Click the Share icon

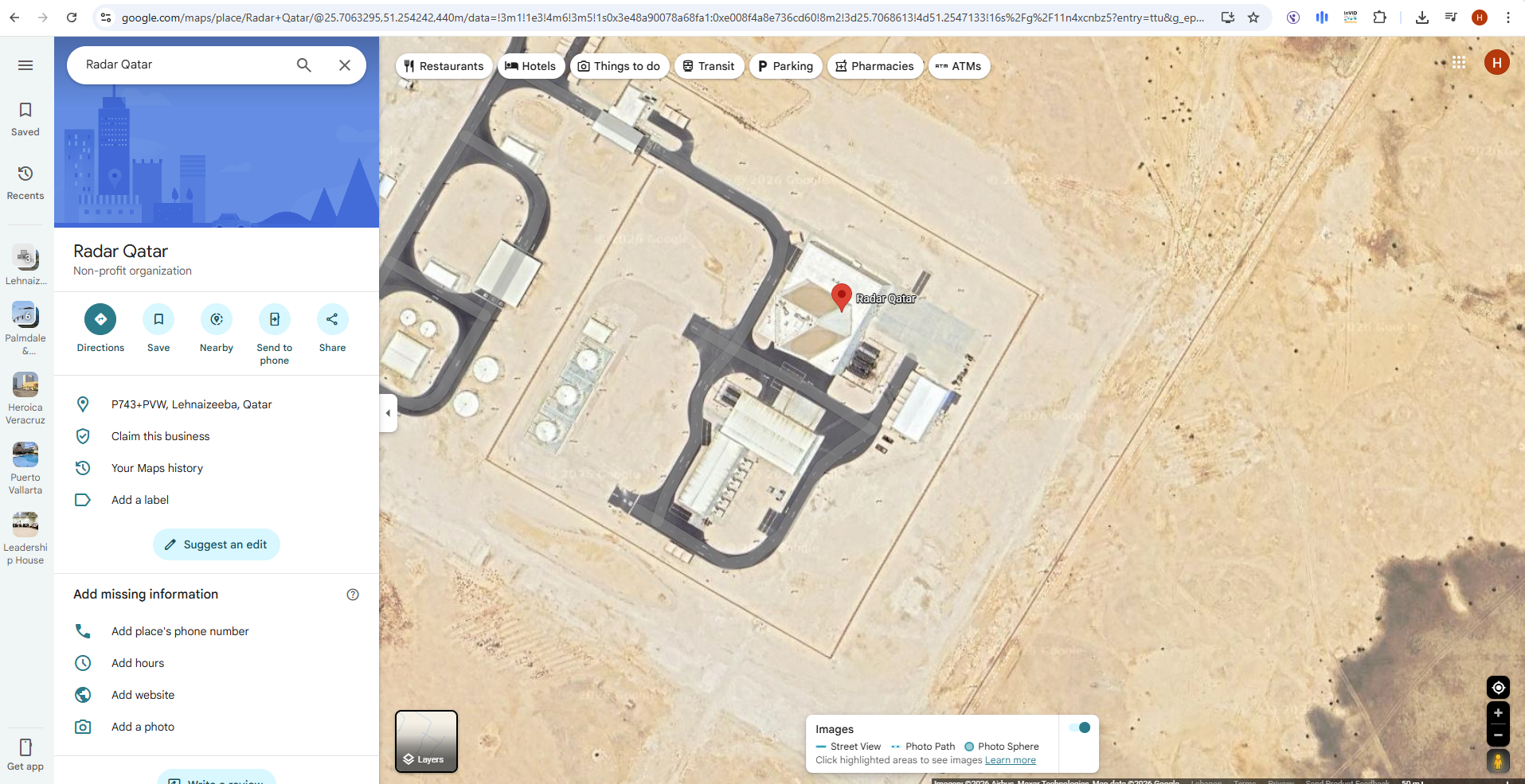pyautogui.click(x=332, y=319)
